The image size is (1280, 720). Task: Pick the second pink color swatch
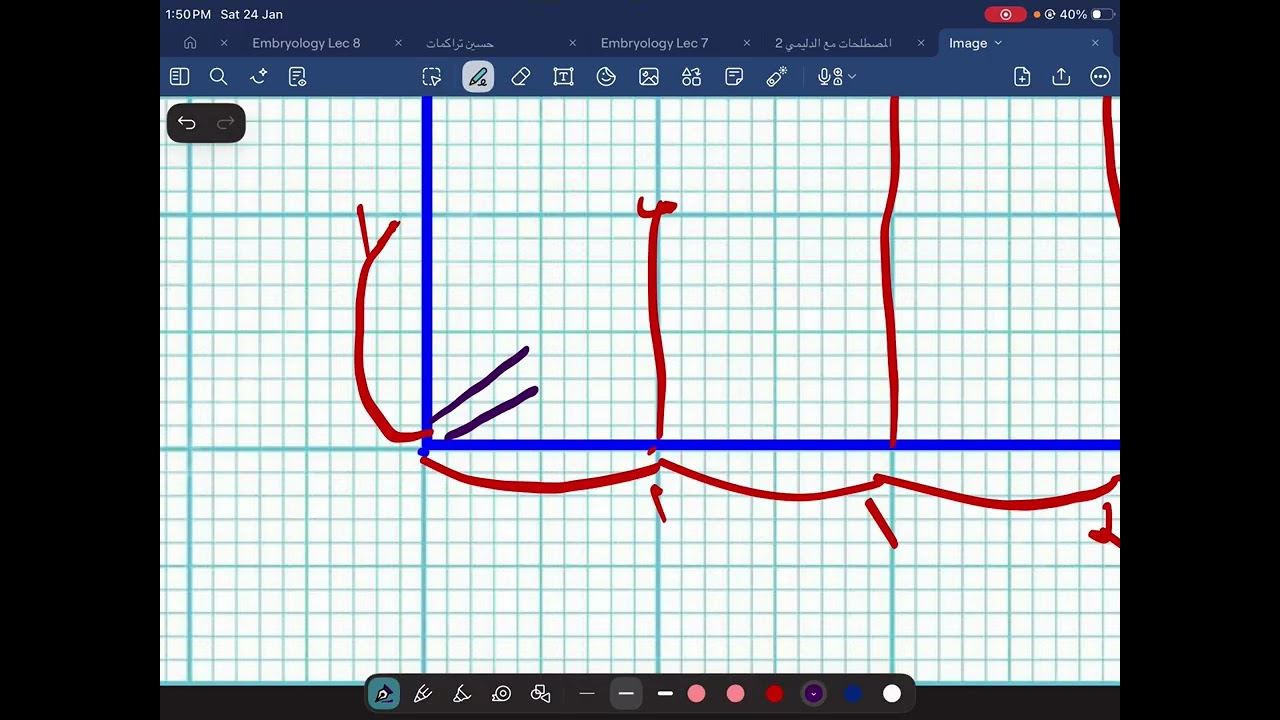coord(735,694)
